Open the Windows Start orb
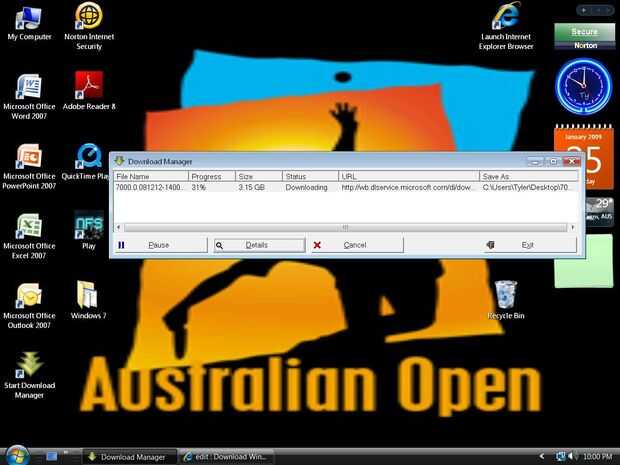 click(17, 455)
